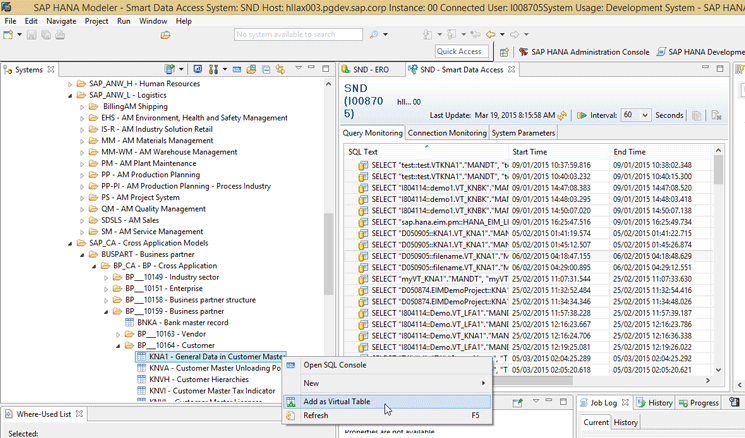
Task: Open the Add System dropdown arrow
Action: (181, 69)
